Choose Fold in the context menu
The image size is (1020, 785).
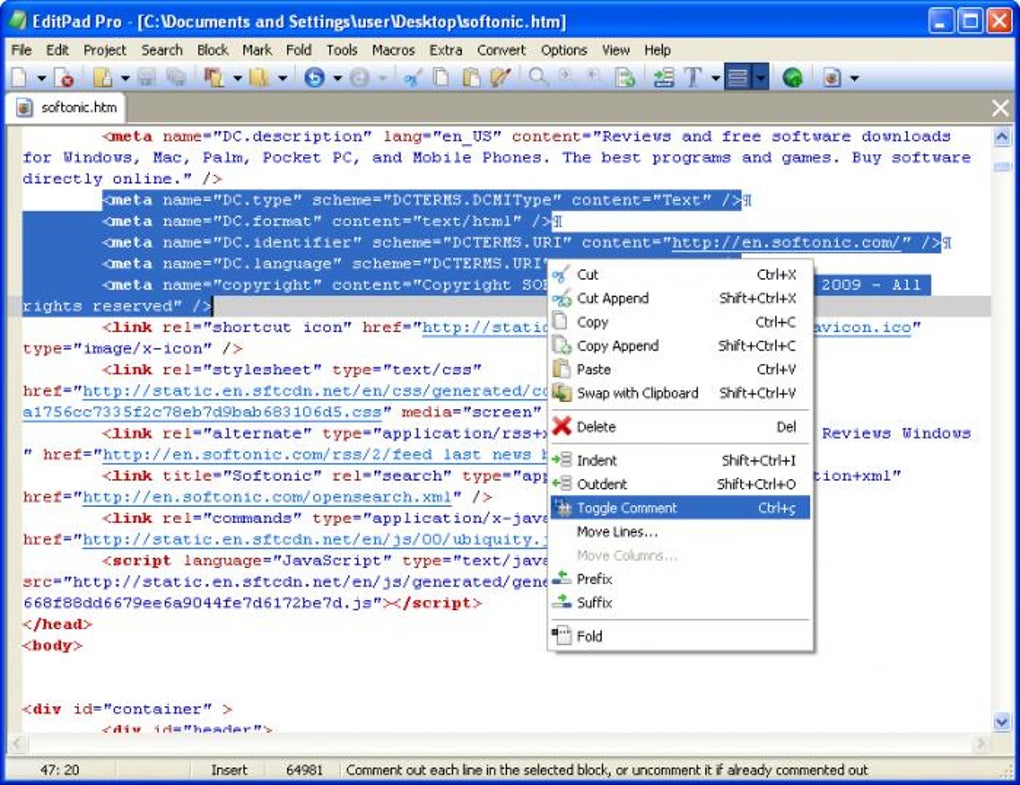point(680,636)
